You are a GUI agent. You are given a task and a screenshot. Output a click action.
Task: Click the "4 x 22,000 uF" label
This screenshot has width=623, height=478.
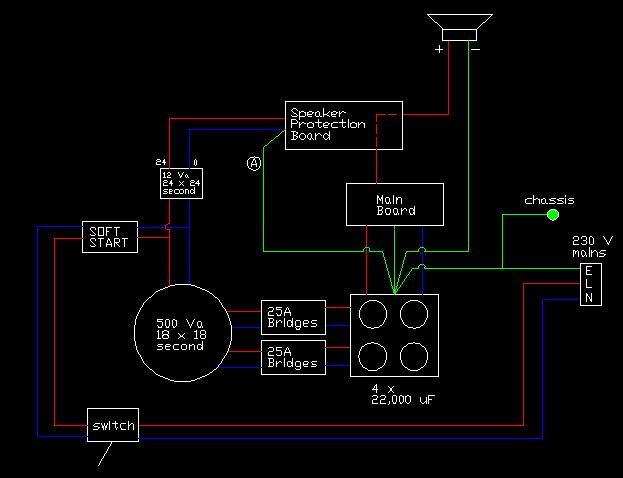[x=403, y=394]
